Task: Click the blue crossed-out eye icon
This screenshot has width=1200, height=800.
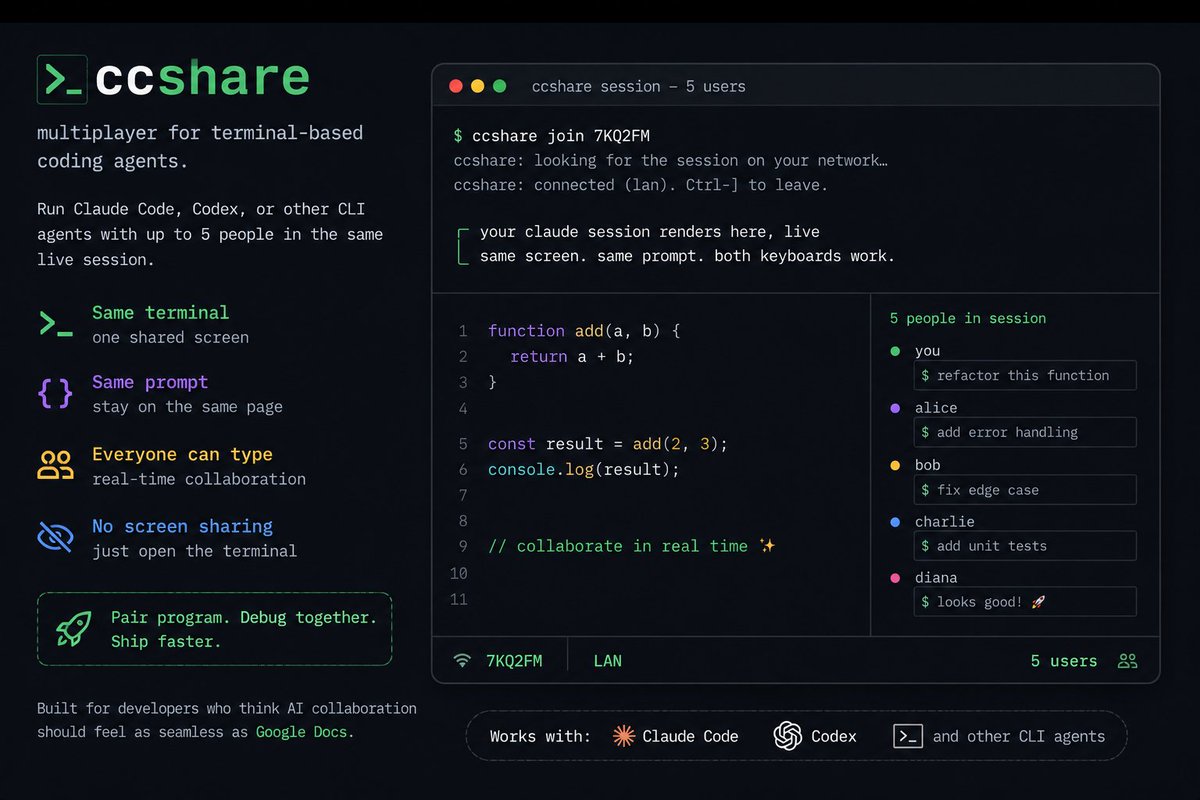Action: click(x=55, y=536)
